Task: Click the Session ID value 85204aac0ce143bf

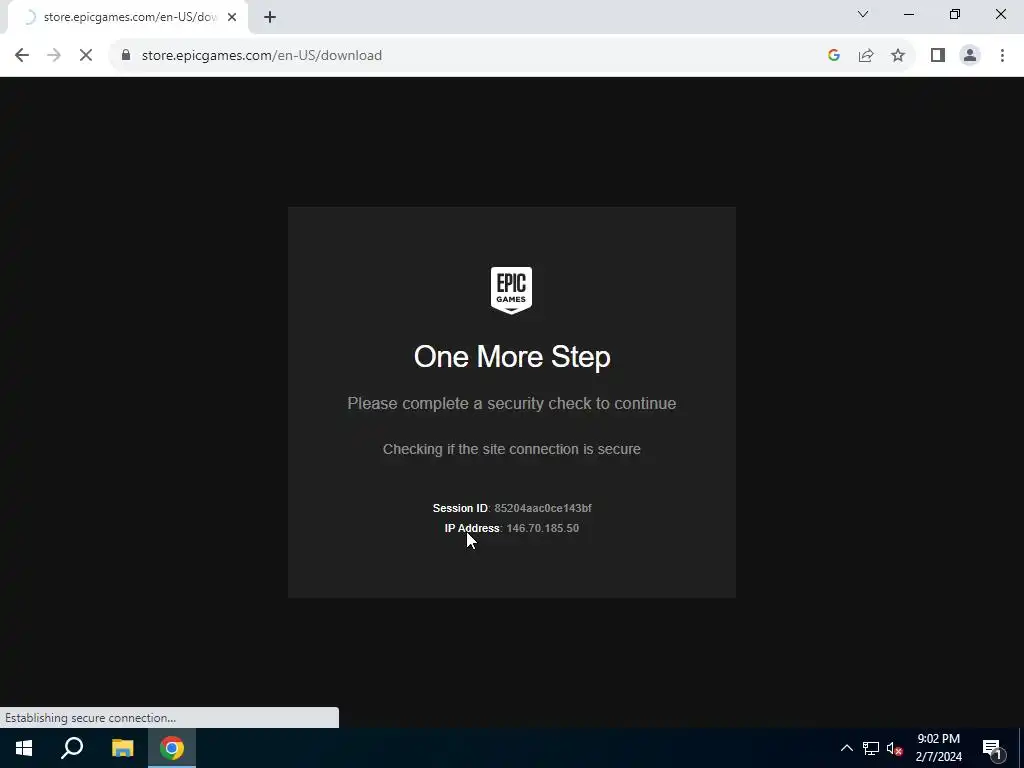Action: tap(543, 508)
